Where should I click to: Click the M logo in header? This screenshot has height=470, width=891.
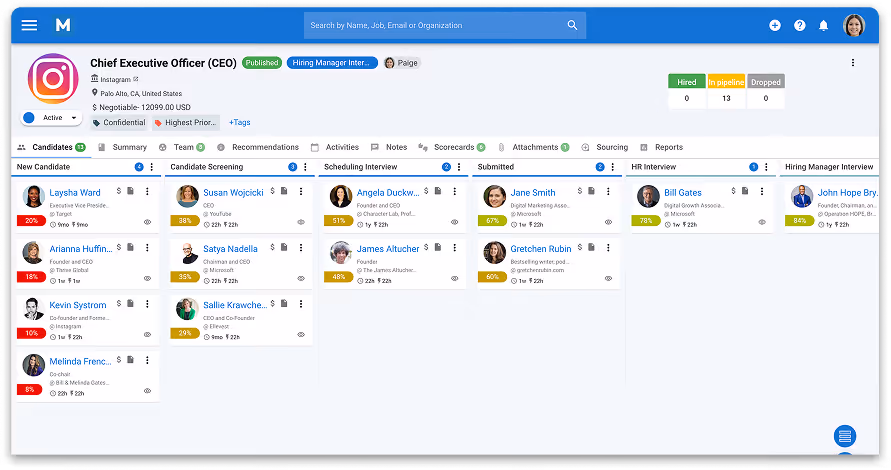(x=63, y=25)
